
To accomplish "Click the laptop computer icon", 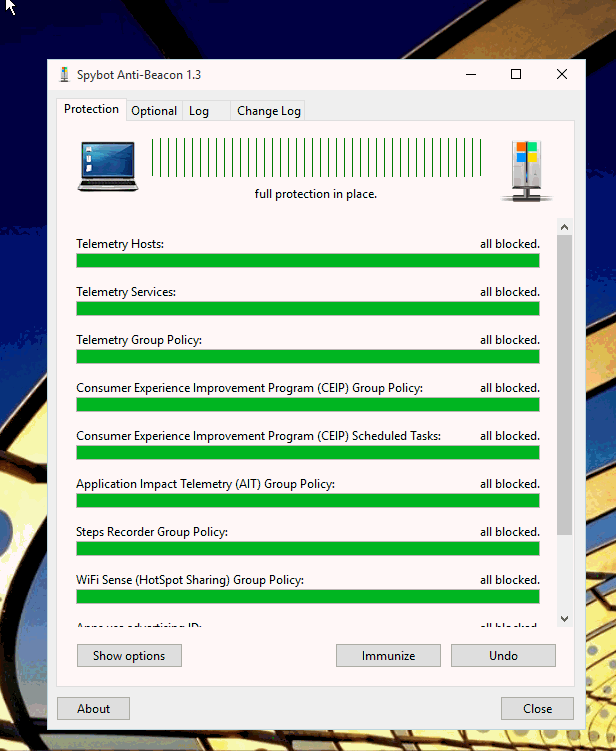I will (x=107, y=166).
